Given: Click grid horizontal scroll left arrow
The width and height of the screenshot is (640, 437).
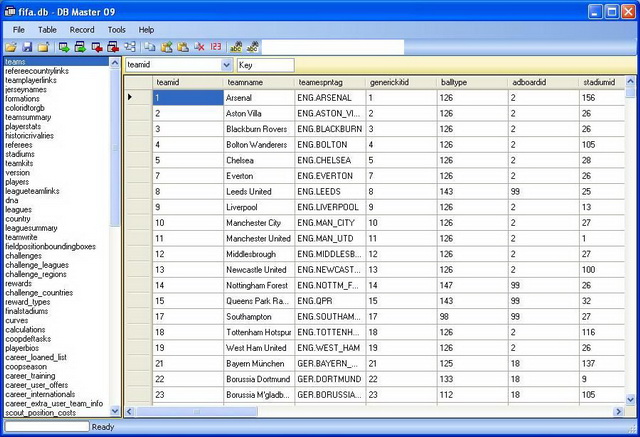Looking at the screenshot, I should point(129,411).
